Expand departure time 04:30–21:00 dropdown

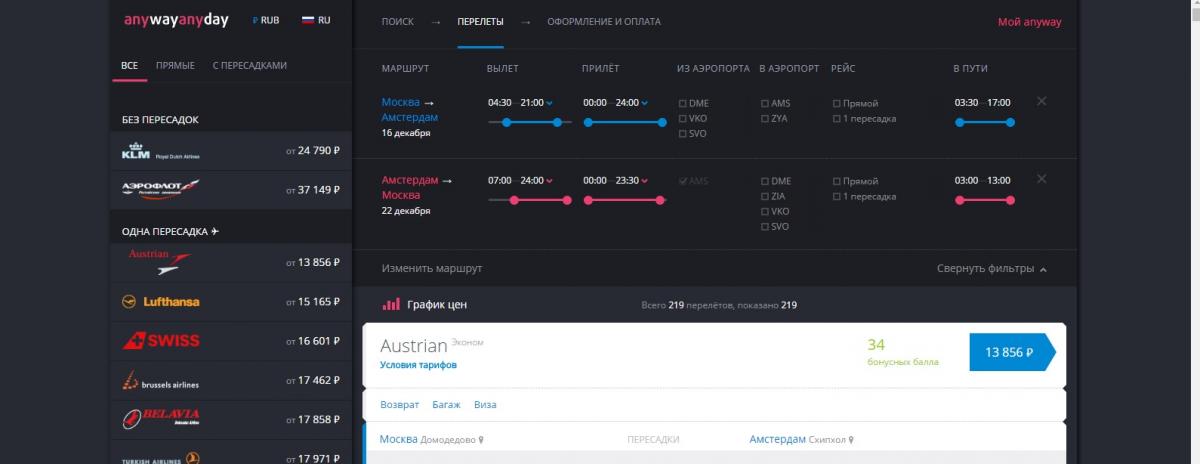coord(520,102)
